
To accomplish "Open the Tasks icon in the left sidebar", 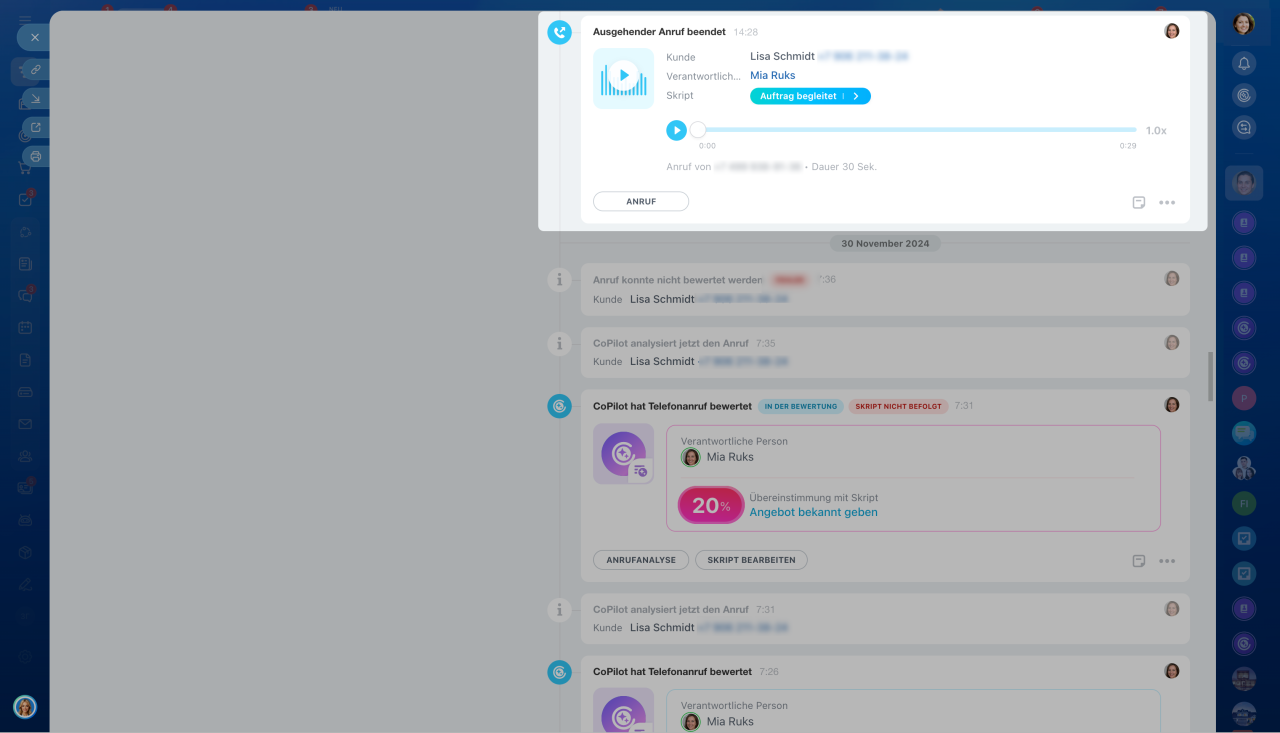I will (x=25, y=199).
